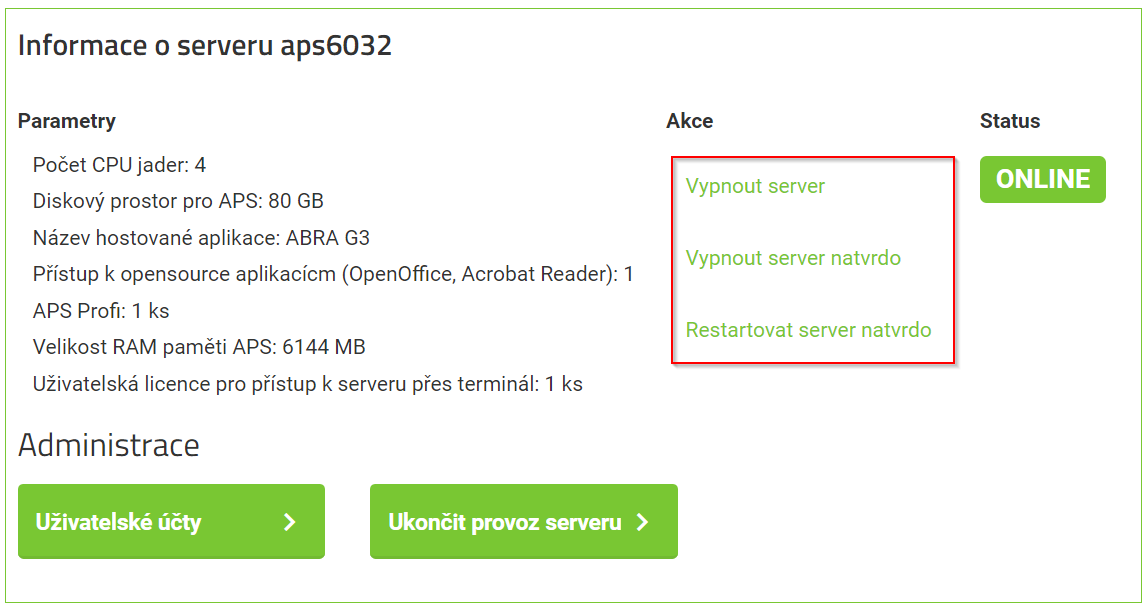Click the Parametry column heading

[67, 121]
